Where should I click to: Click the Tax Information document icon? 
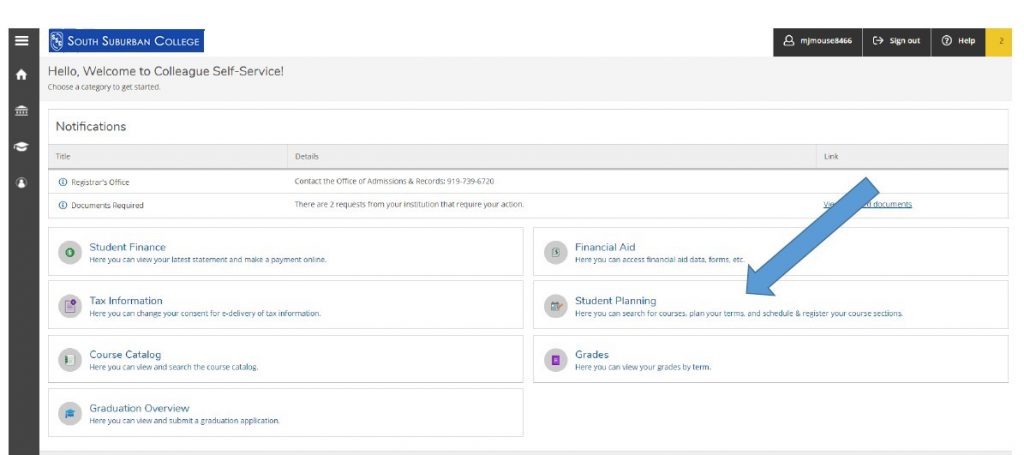point(70,306)
